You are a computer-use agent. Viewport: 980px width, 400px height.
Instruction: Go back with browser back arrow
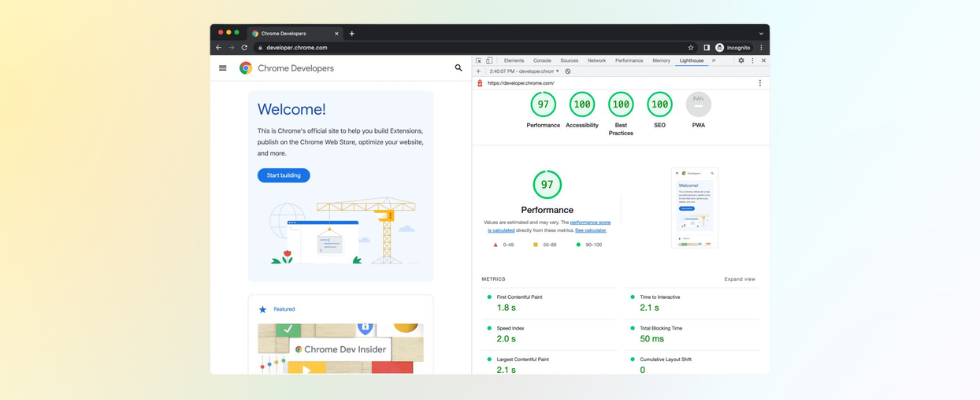coord(219,48)
